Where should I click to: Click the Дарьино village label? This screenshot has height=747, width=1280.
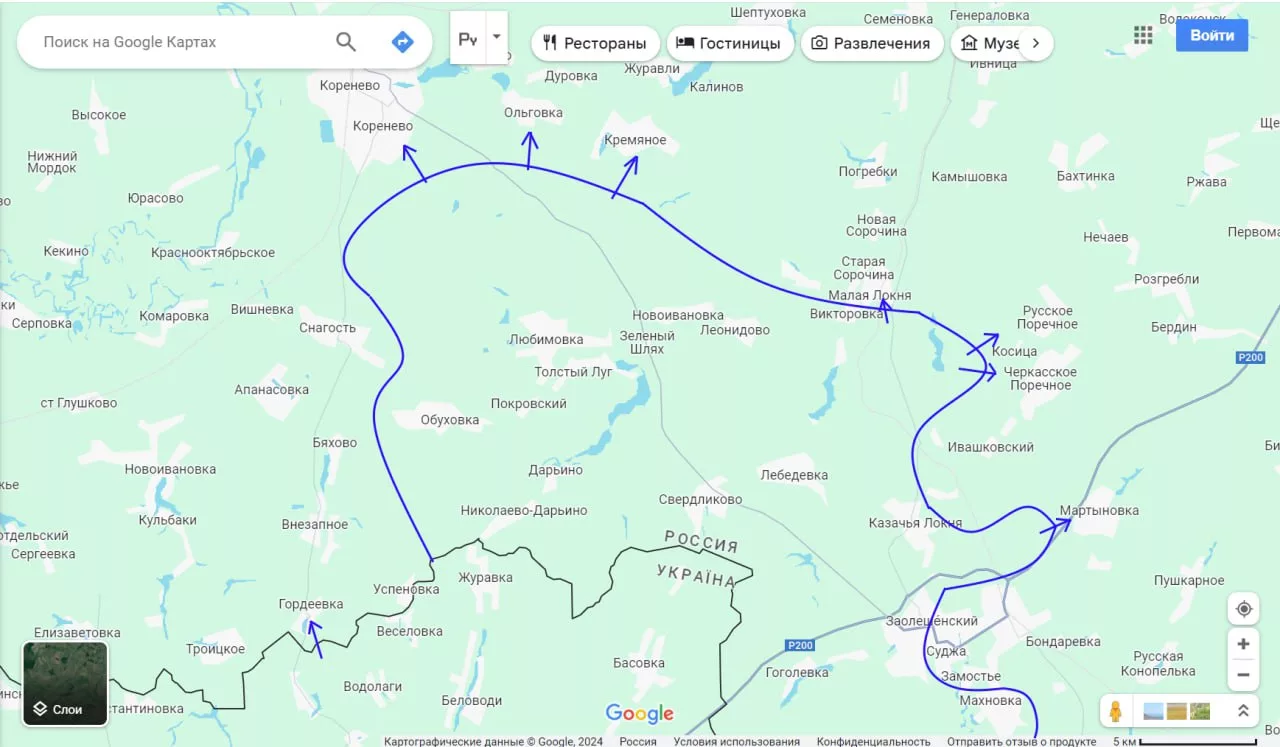pyautogui.click(x=556, y=470)
